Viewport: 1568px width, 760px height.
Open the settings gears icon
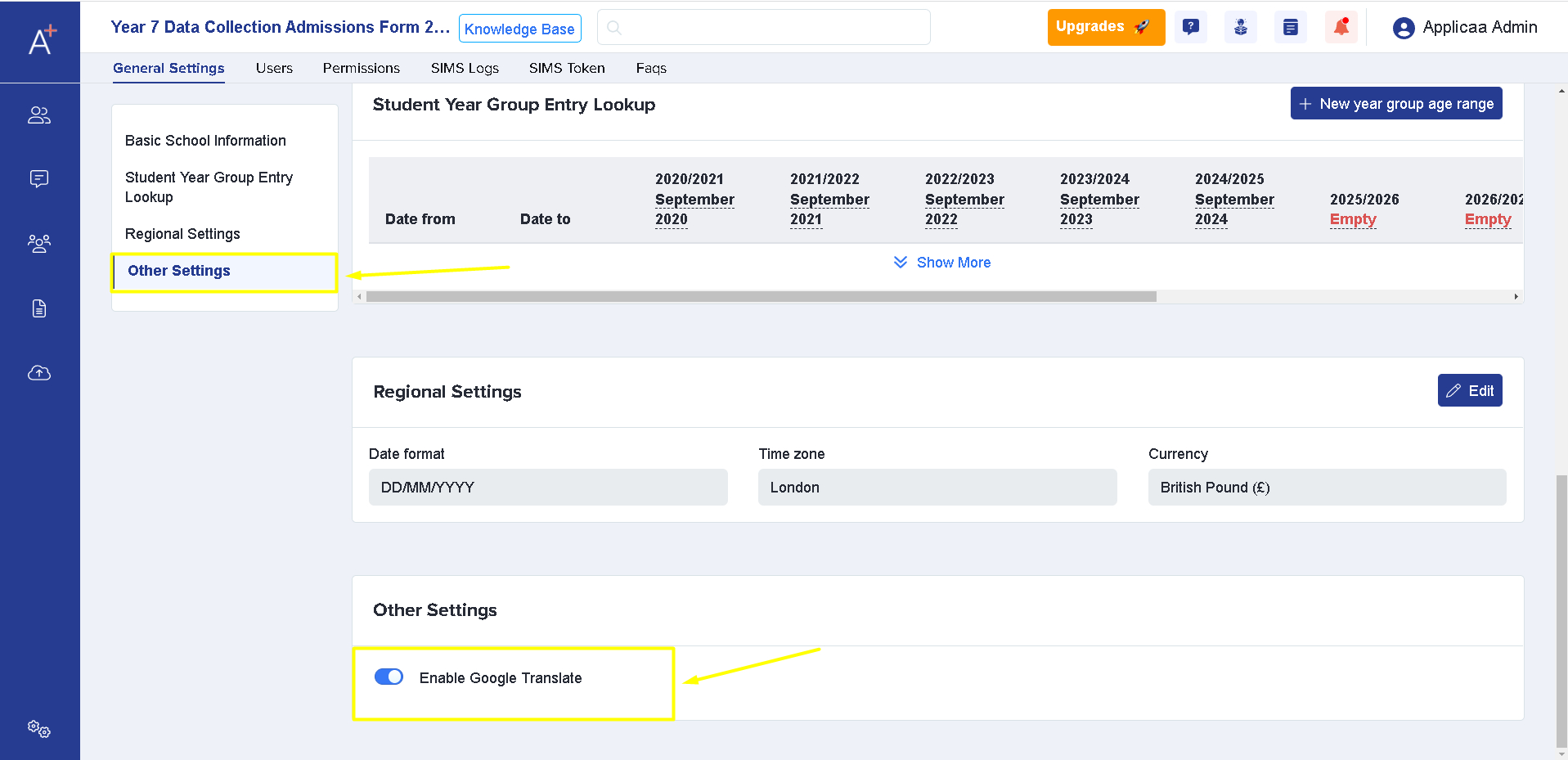click(39, 728)
